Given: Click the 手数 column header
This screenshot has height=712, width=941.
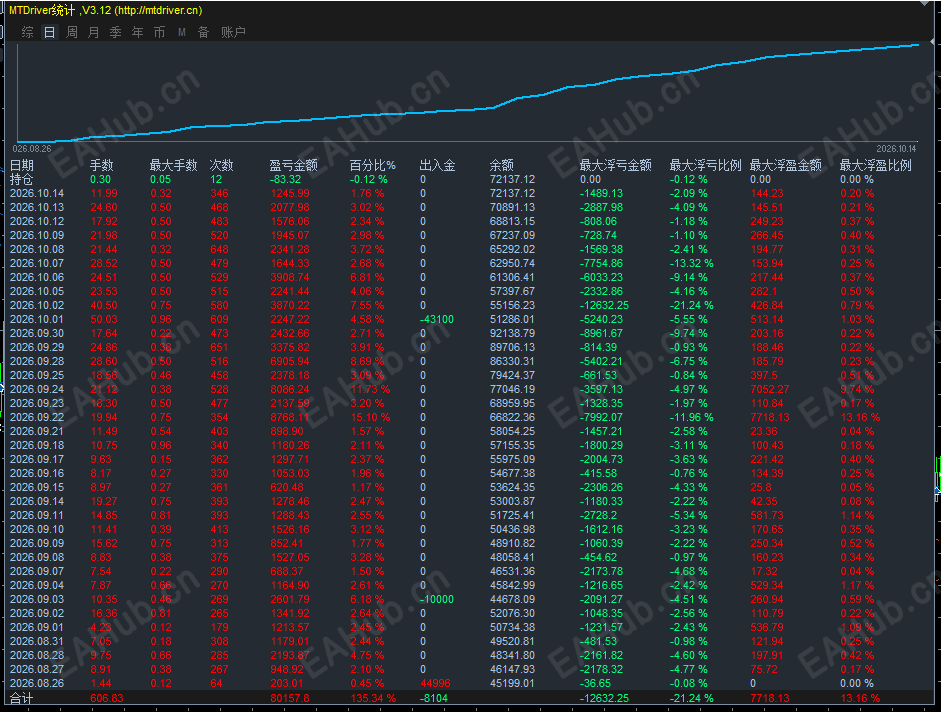Looking at the screenshot, I should click(102, 165).
